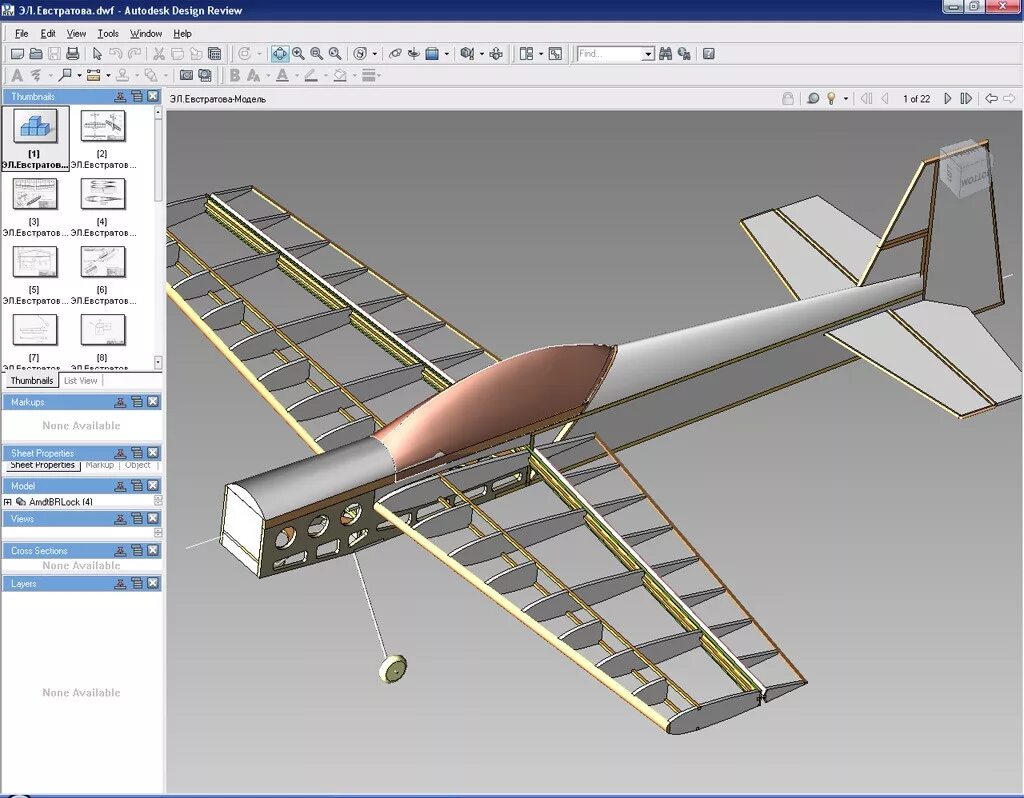Viewport: 1024px width, 798px height.
Task: Pin the Layers palette
Action: (x=120, y=583)
